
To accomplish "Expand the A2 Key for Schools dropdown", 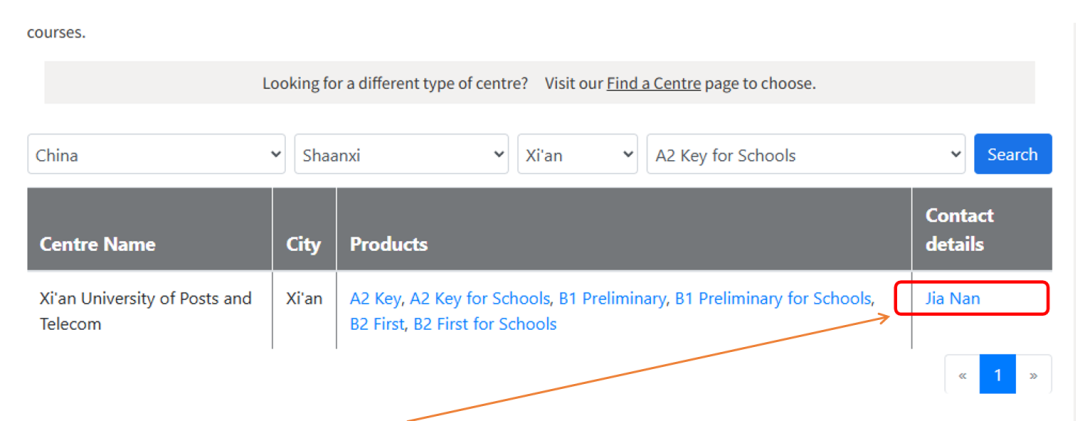I will pyautogui.click(x=806, y=155).
